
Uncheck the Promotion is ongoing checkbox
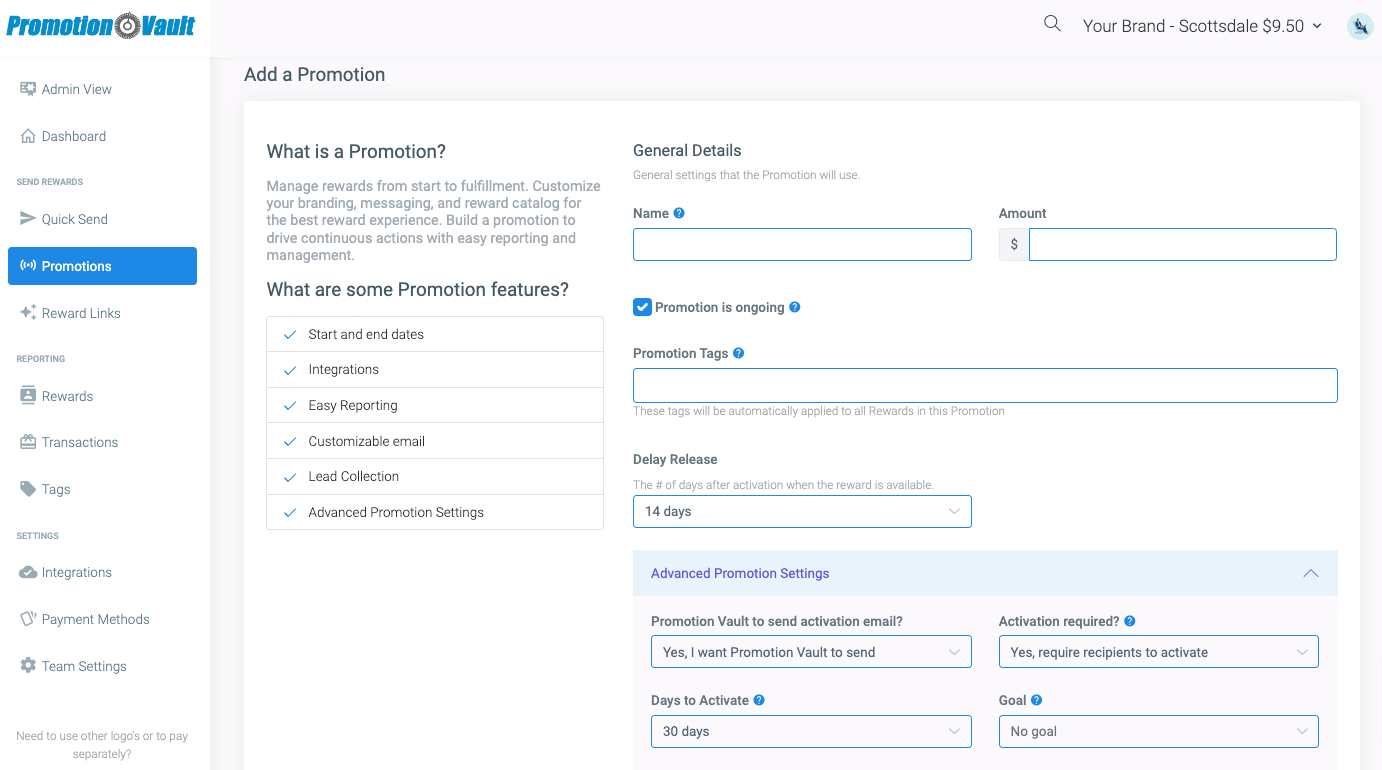pyautogui.click(x=642, y=307)
